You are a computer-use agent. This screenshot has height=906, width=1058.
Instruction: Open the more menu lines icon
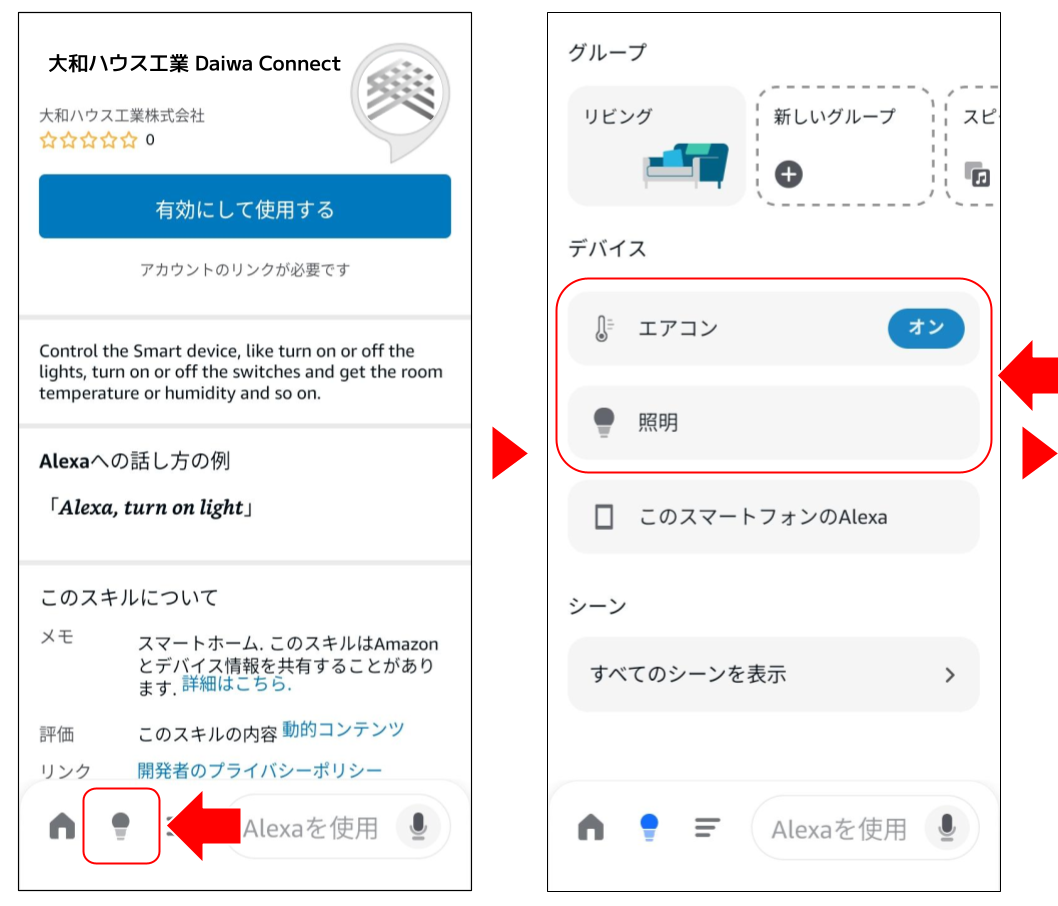click(x=707, y=827)
